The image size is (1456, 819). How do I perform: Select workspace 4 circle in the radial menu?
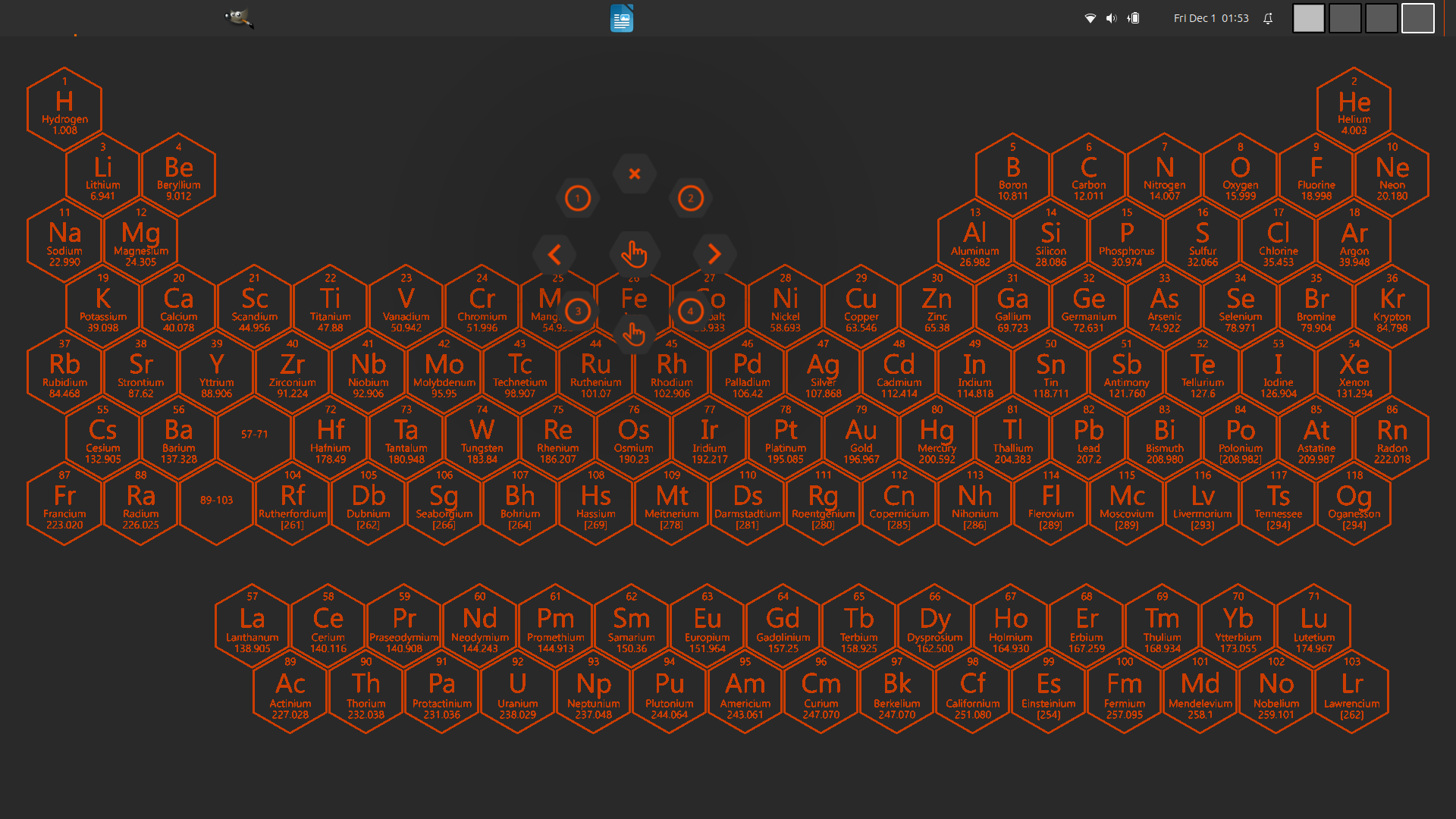click(x=690, y=311)
